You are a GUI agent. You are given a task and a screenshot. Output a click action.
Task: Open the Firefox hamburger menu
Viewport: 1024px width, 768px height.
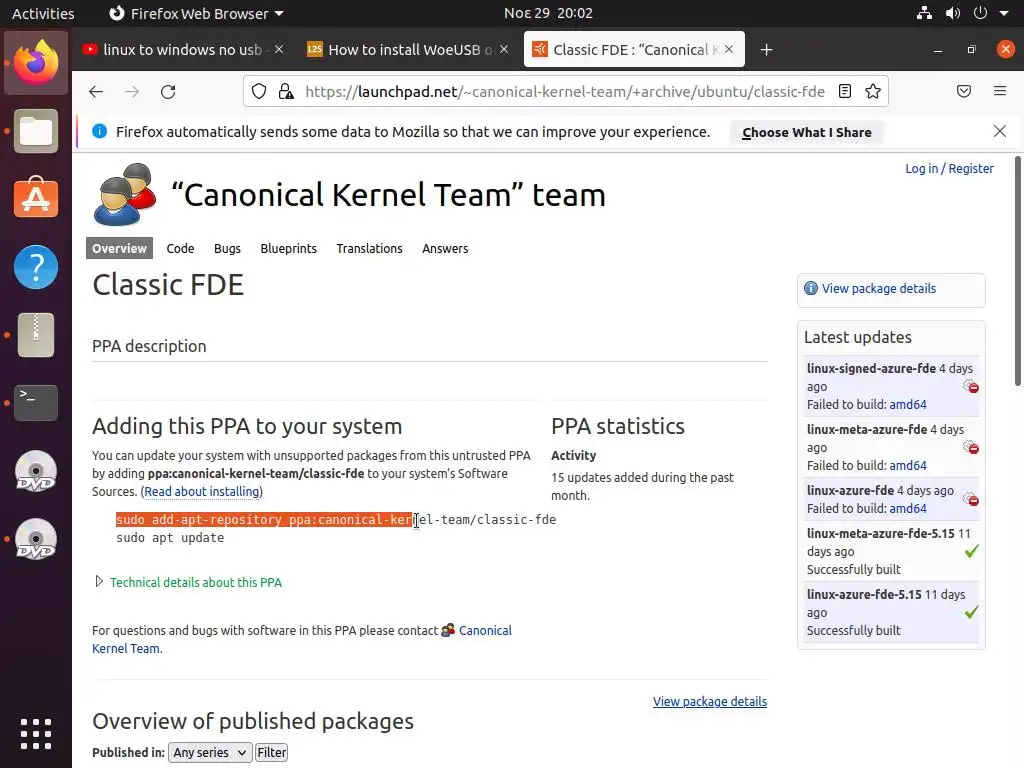[x=999, y=92]
